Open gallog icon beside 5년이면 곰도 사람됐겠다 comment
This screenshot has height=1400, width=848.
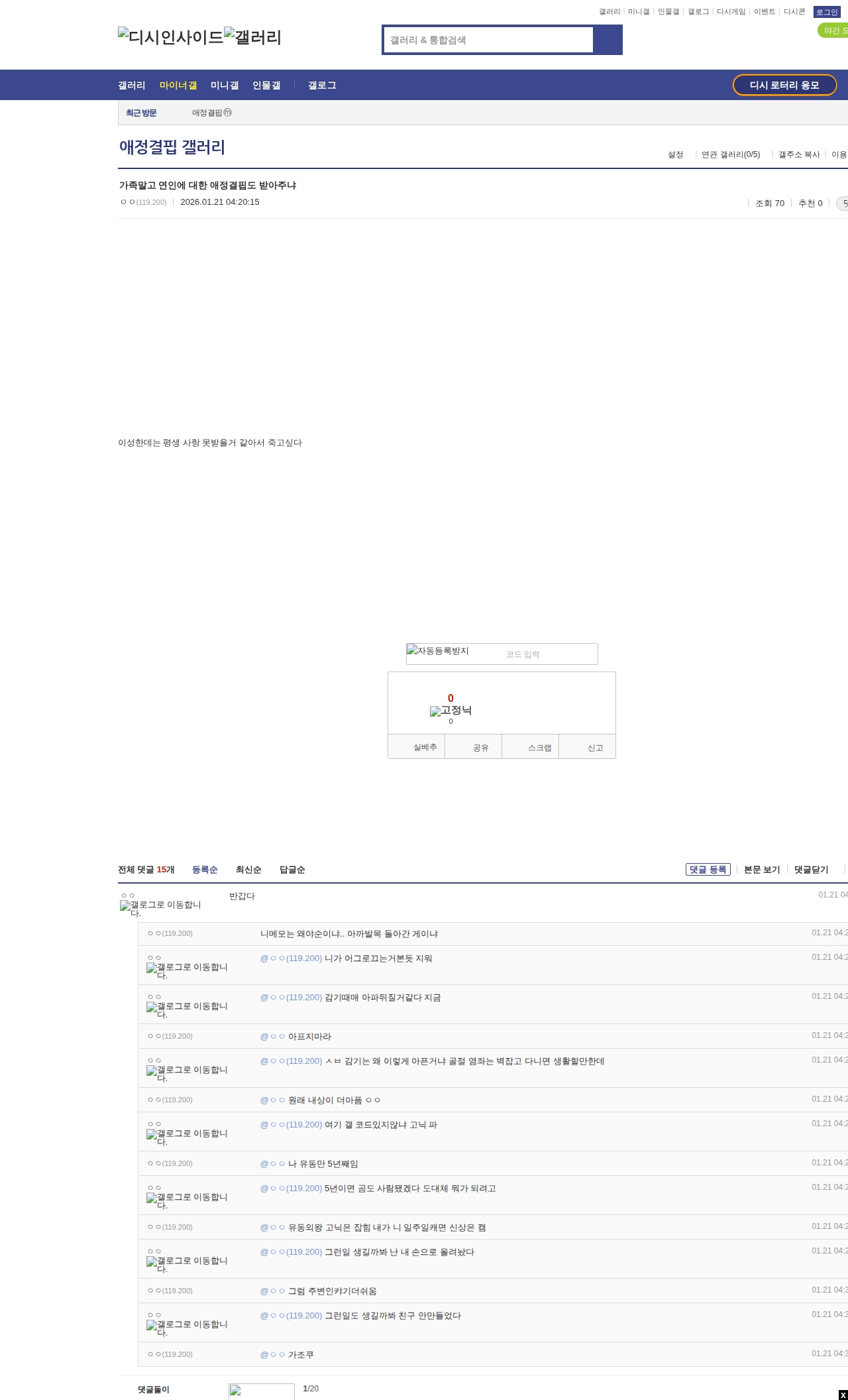187,1200
